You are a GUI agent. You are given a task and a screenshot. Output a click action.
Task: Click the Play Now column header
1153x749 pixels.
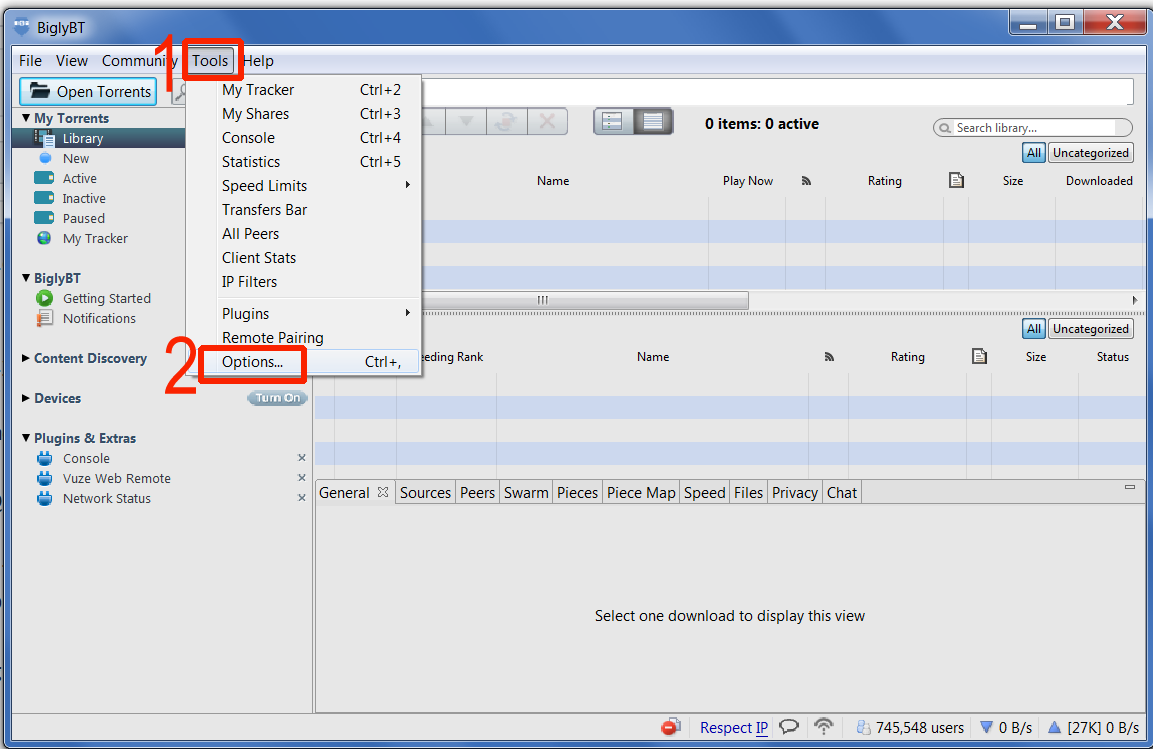point(747,181)
